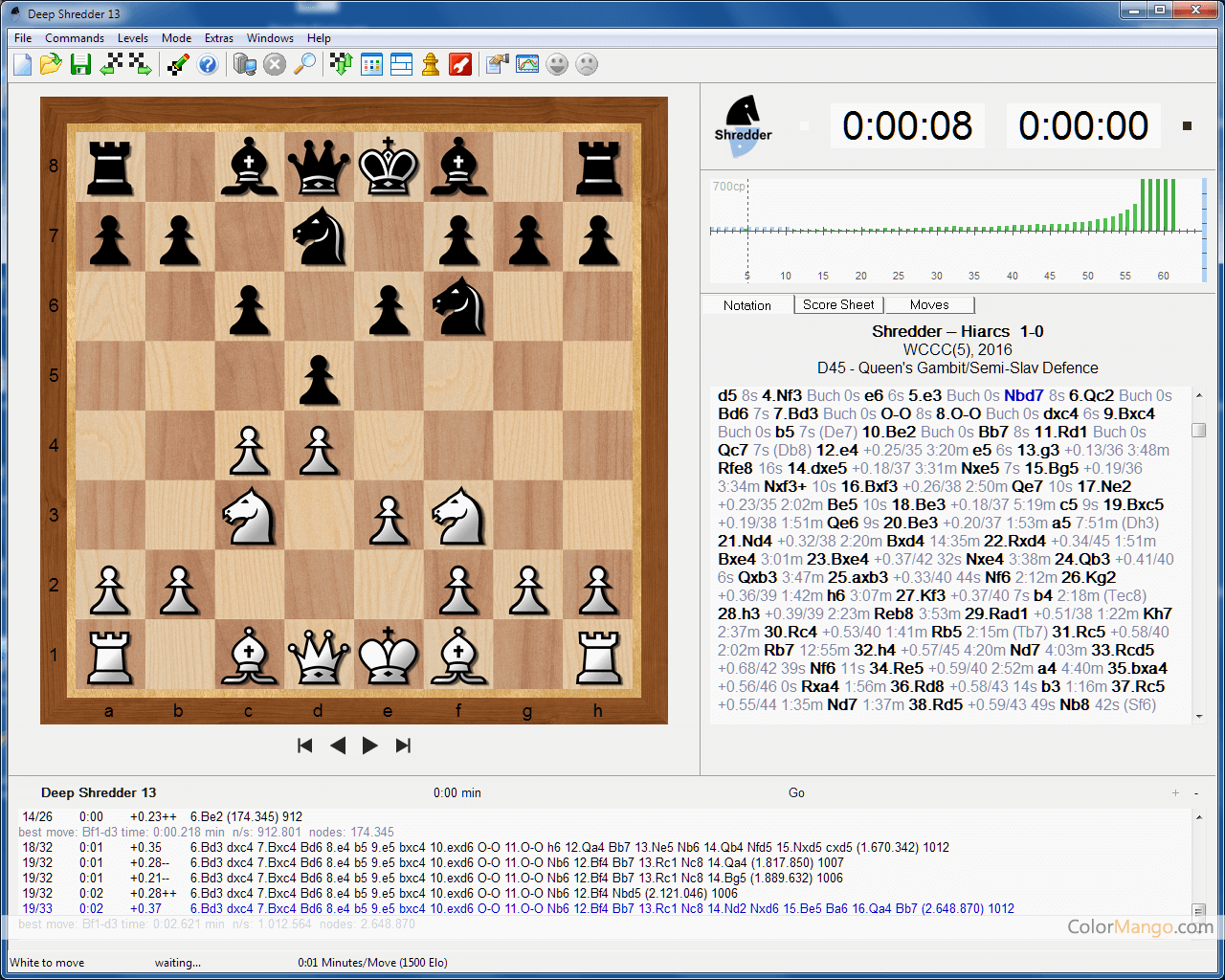Click the New game blank page icon
This screenshot has width=1225, height=980.
pos(22,64)
